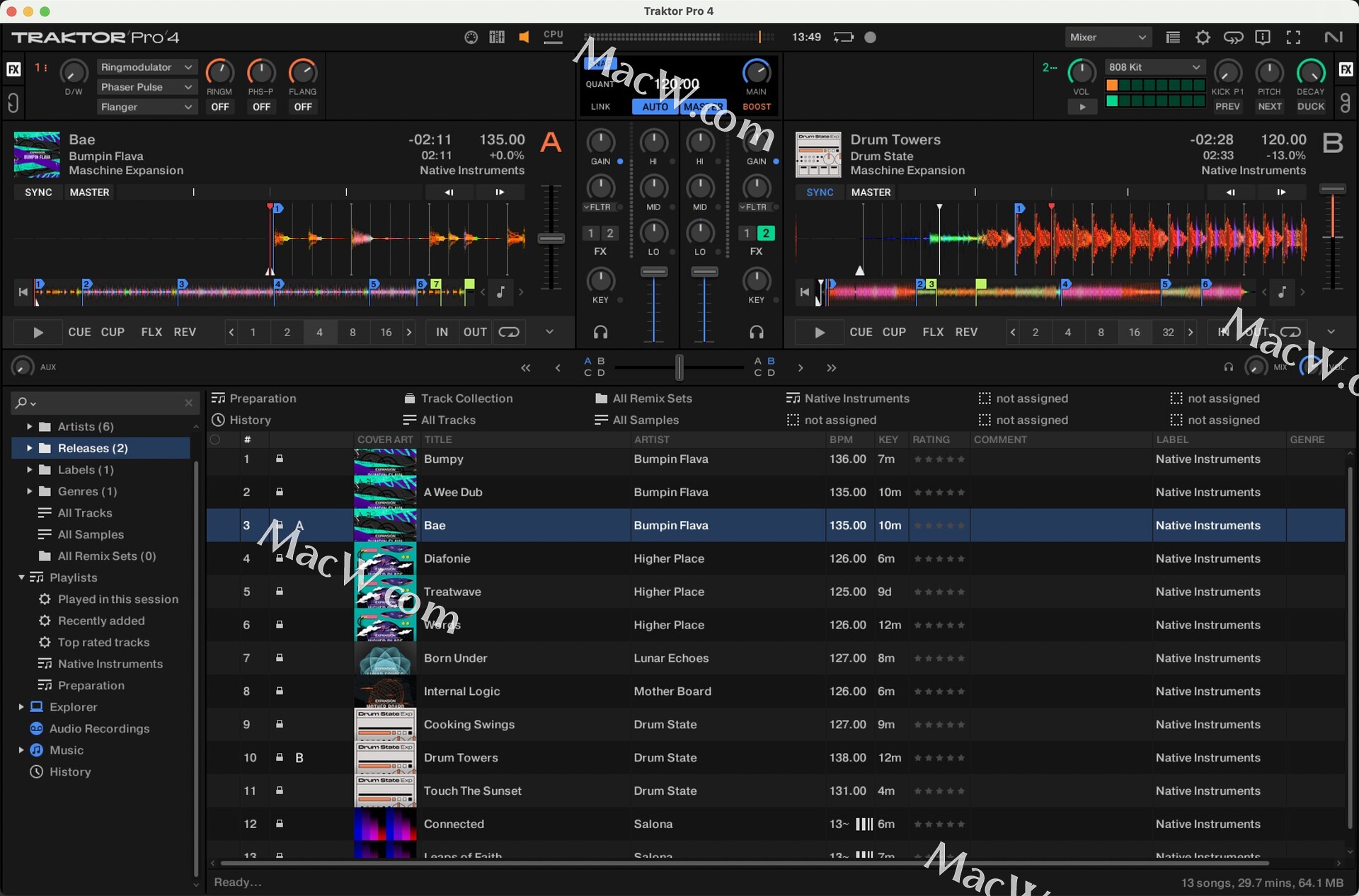Screen dimensions: 1359x896
Task: Toggle SYNC on Deck B
Action: (820, 192)
